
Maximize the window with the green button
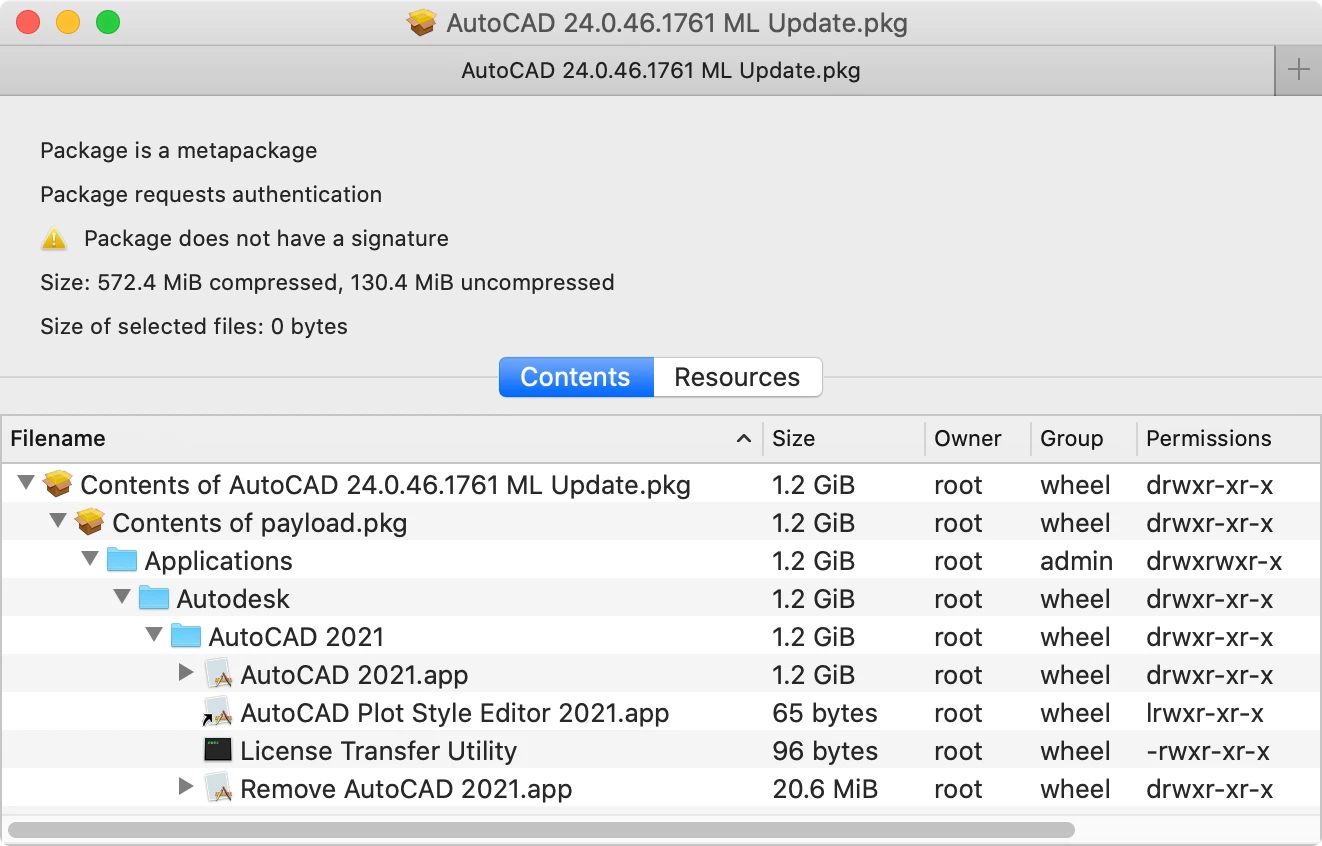click(108, 22)
